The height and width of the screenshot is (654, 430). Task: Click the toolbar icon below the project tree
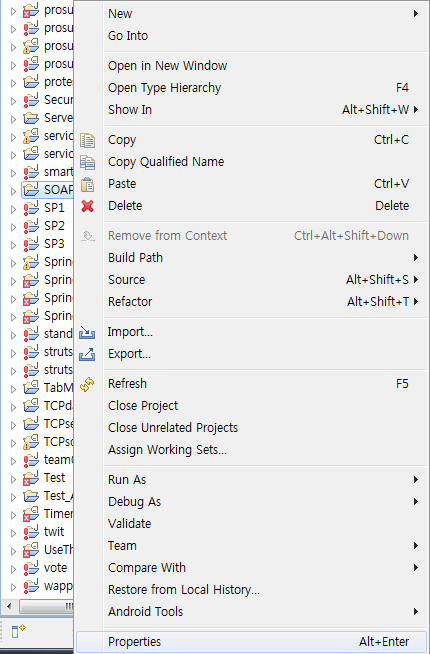click(x=18, y=631)
